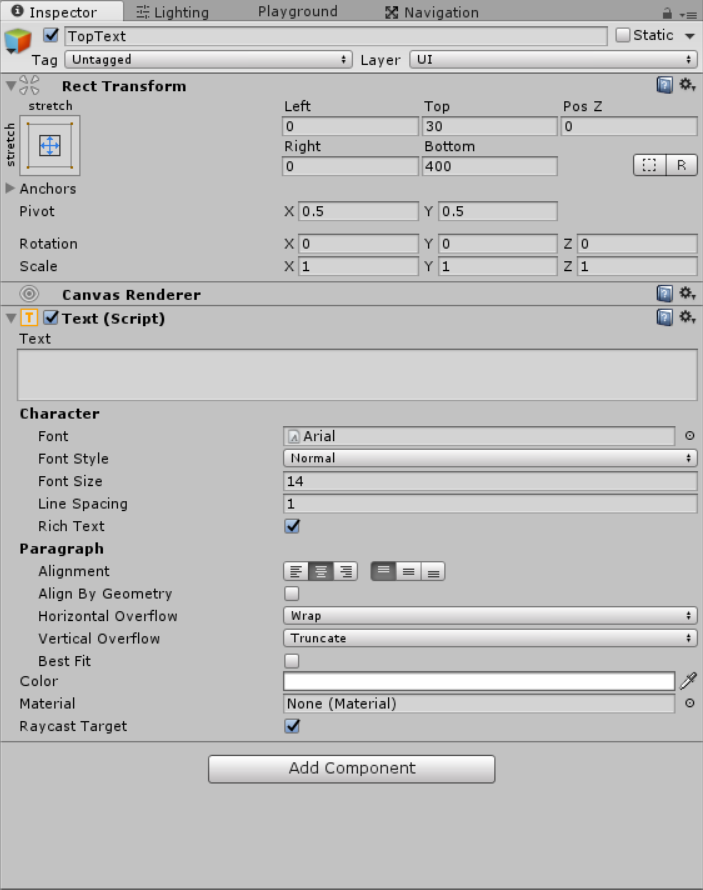Set vertical alignment to middle
This screenshot has height=890, width=703.
coord(408,571)
